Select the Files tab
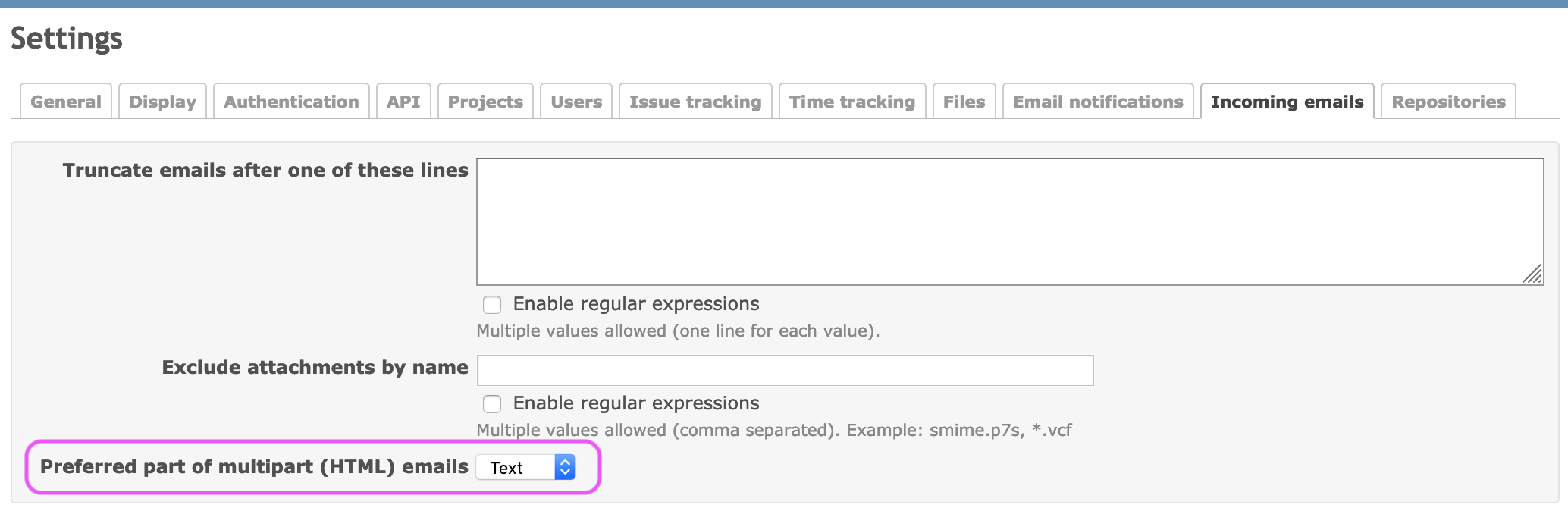Image resolution: width=1568 pixels, height=511 pixels. (x=964, y=102)
